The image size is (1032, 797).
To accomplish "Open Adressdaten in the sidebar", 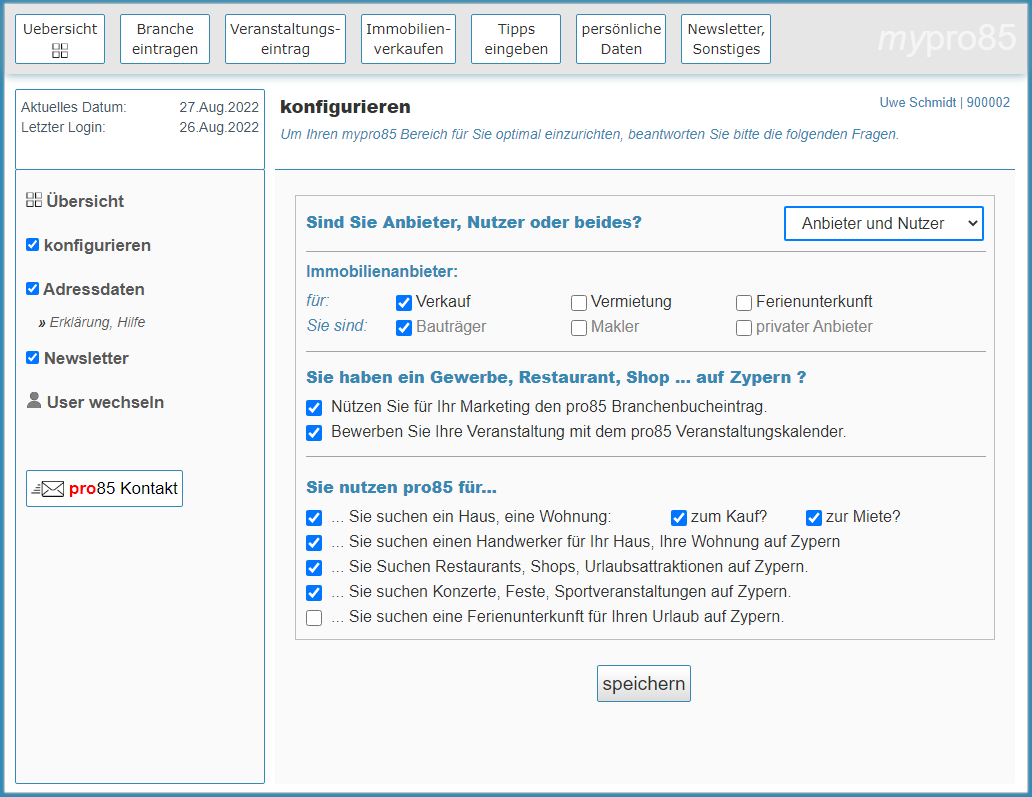I will click(x=93, y=289).
